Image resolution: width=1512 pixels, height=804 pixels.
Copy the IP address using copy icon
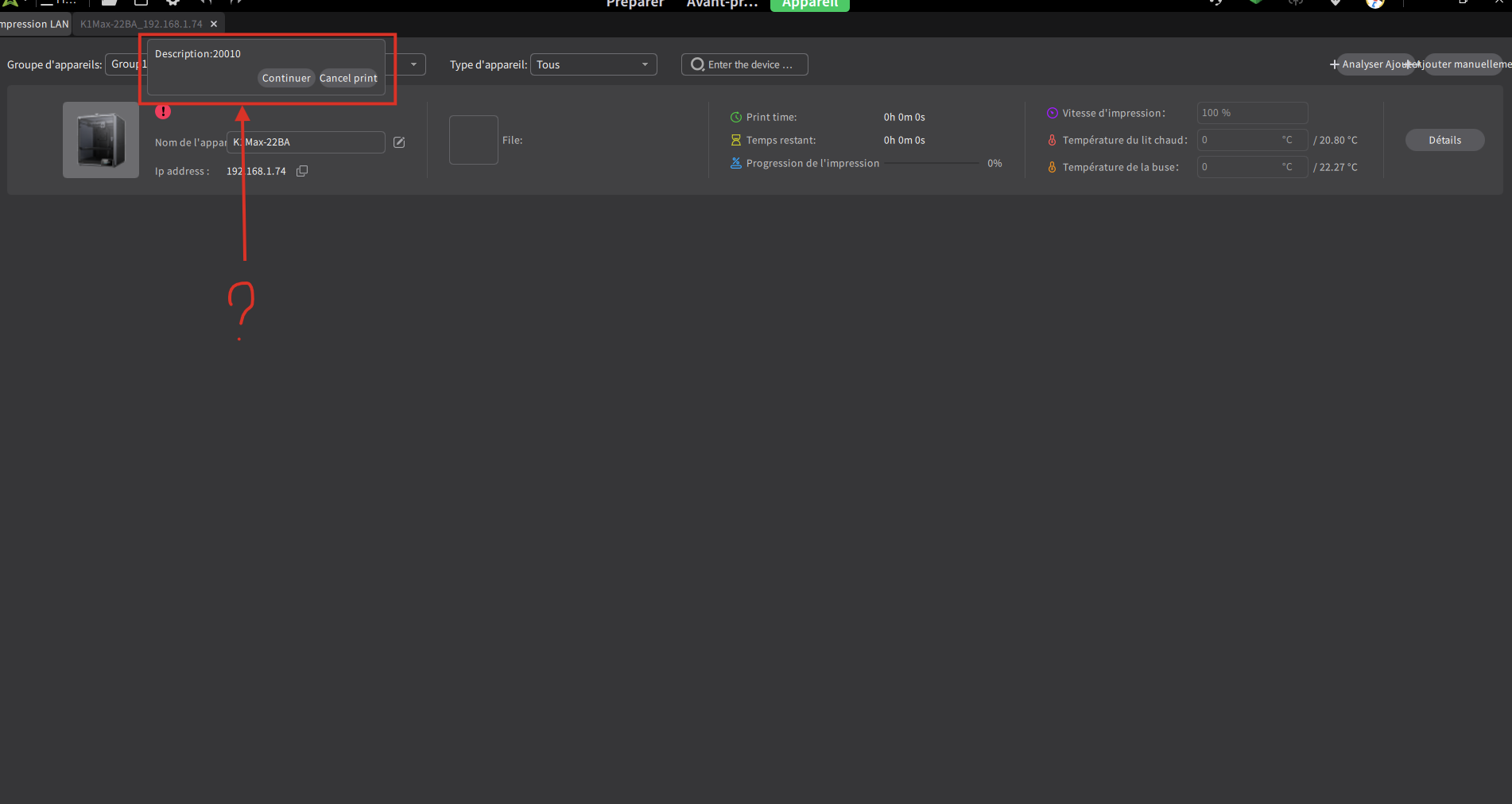302,171
